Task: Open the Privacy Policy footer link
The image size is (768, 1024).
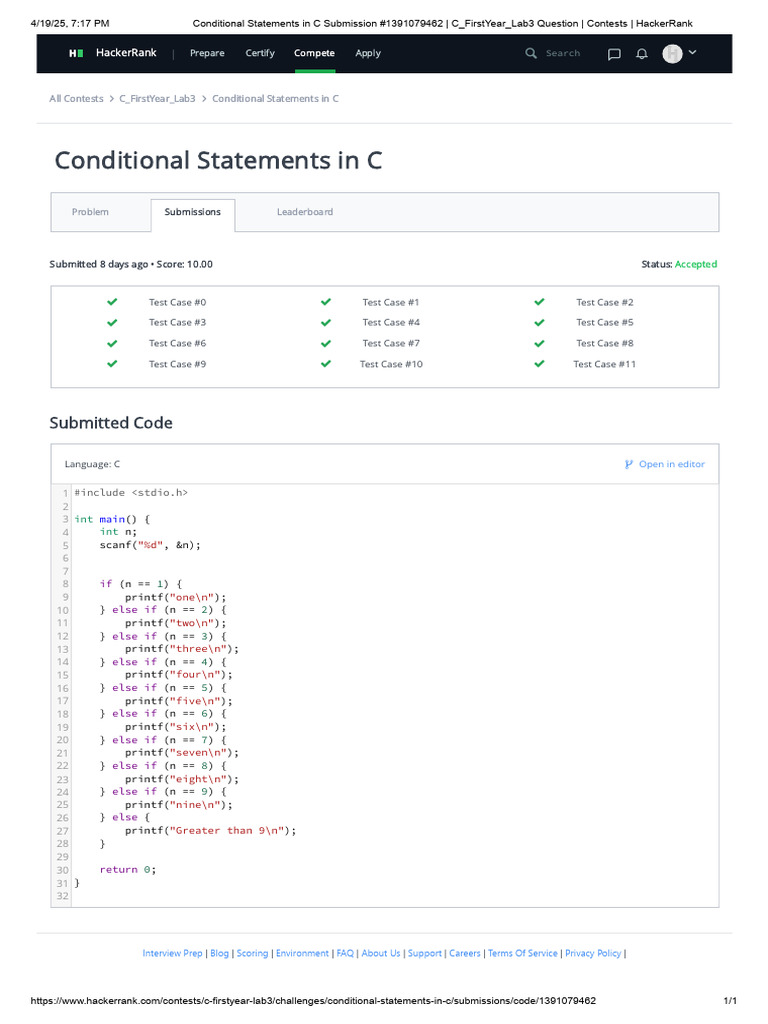Action: pos(593,953)
